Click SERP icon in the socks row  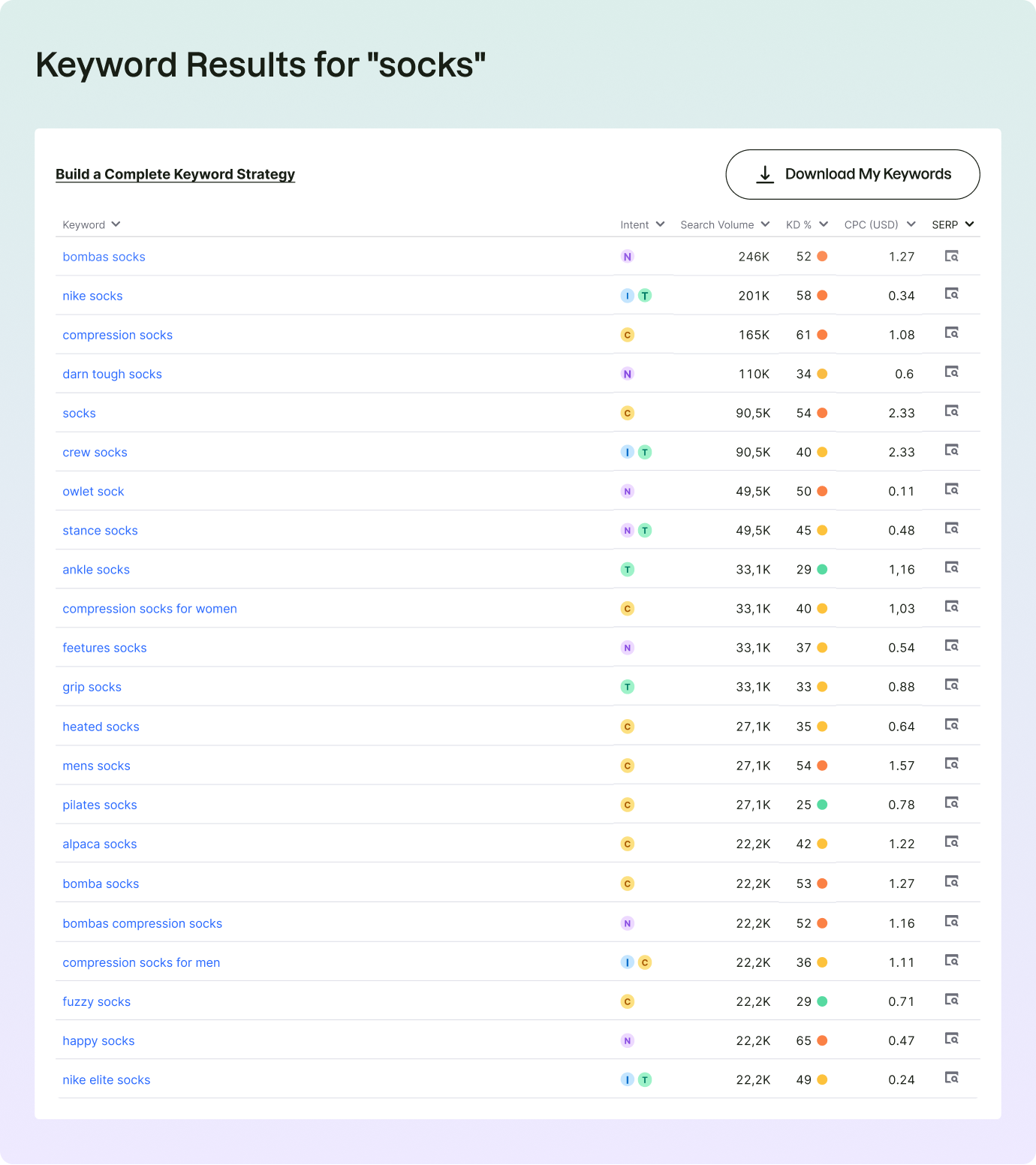[951, 411]
